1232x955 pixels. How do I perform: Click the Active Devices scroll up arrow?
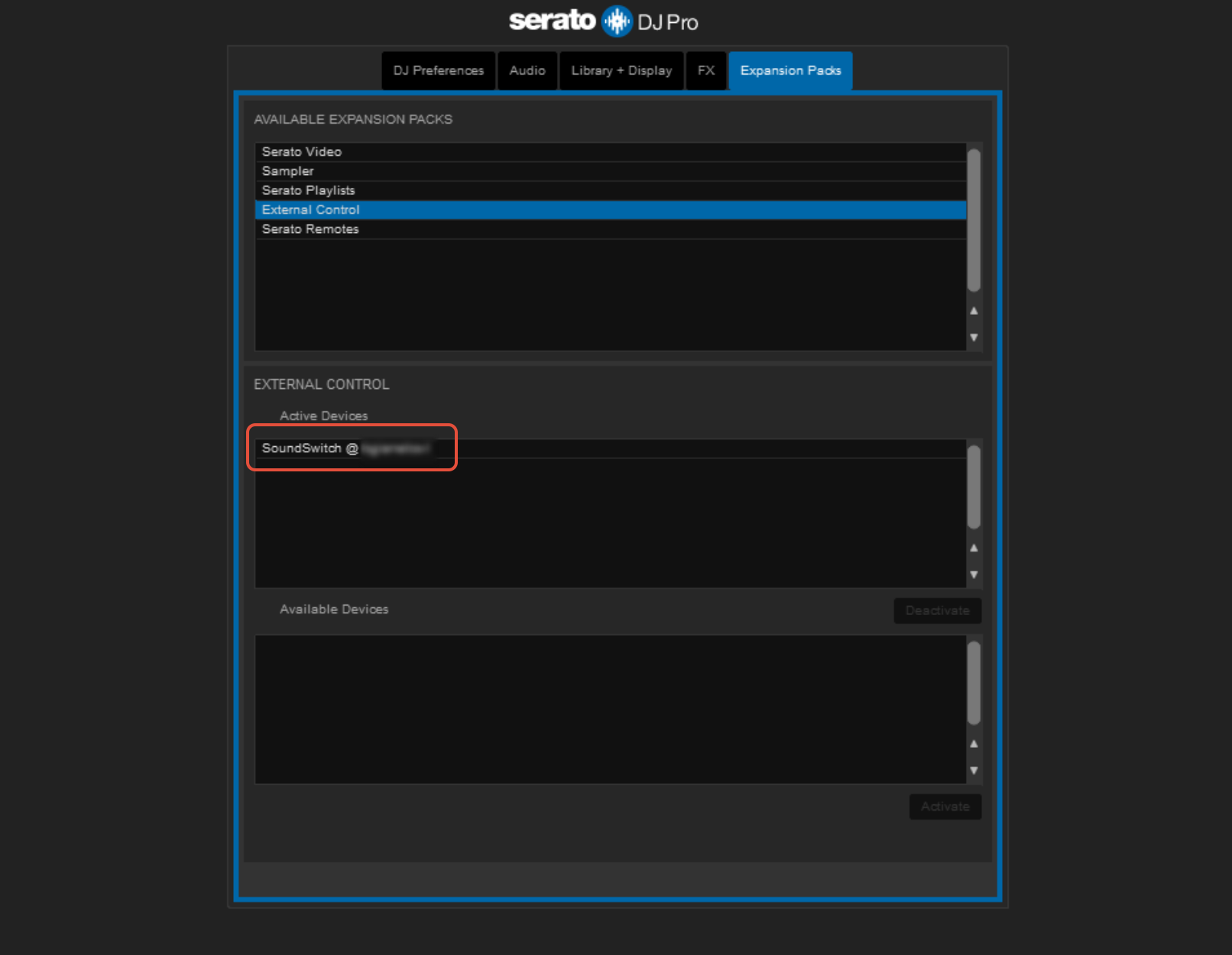974,548
